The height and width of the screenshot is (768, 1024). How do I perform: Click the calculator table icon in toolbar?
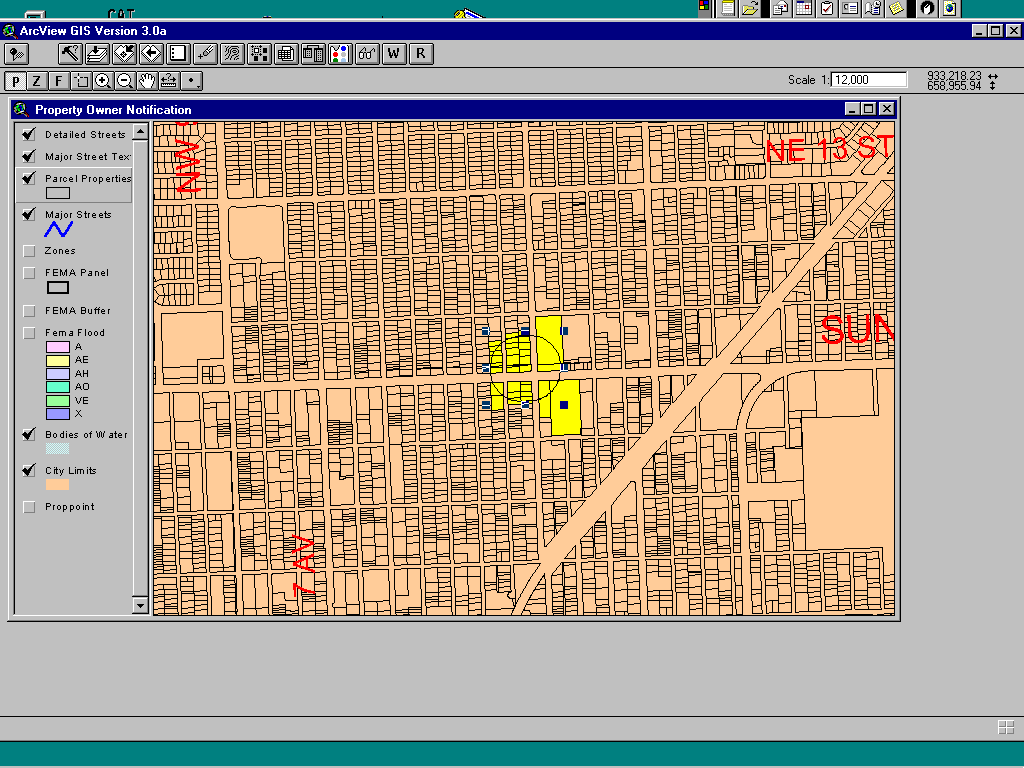click(286, 53)
